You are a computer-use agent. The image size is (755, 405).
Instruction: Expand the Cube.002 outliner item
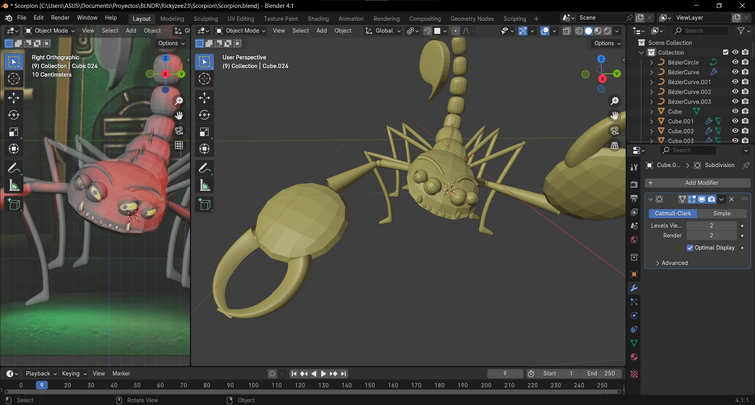(x=651, y=131)
